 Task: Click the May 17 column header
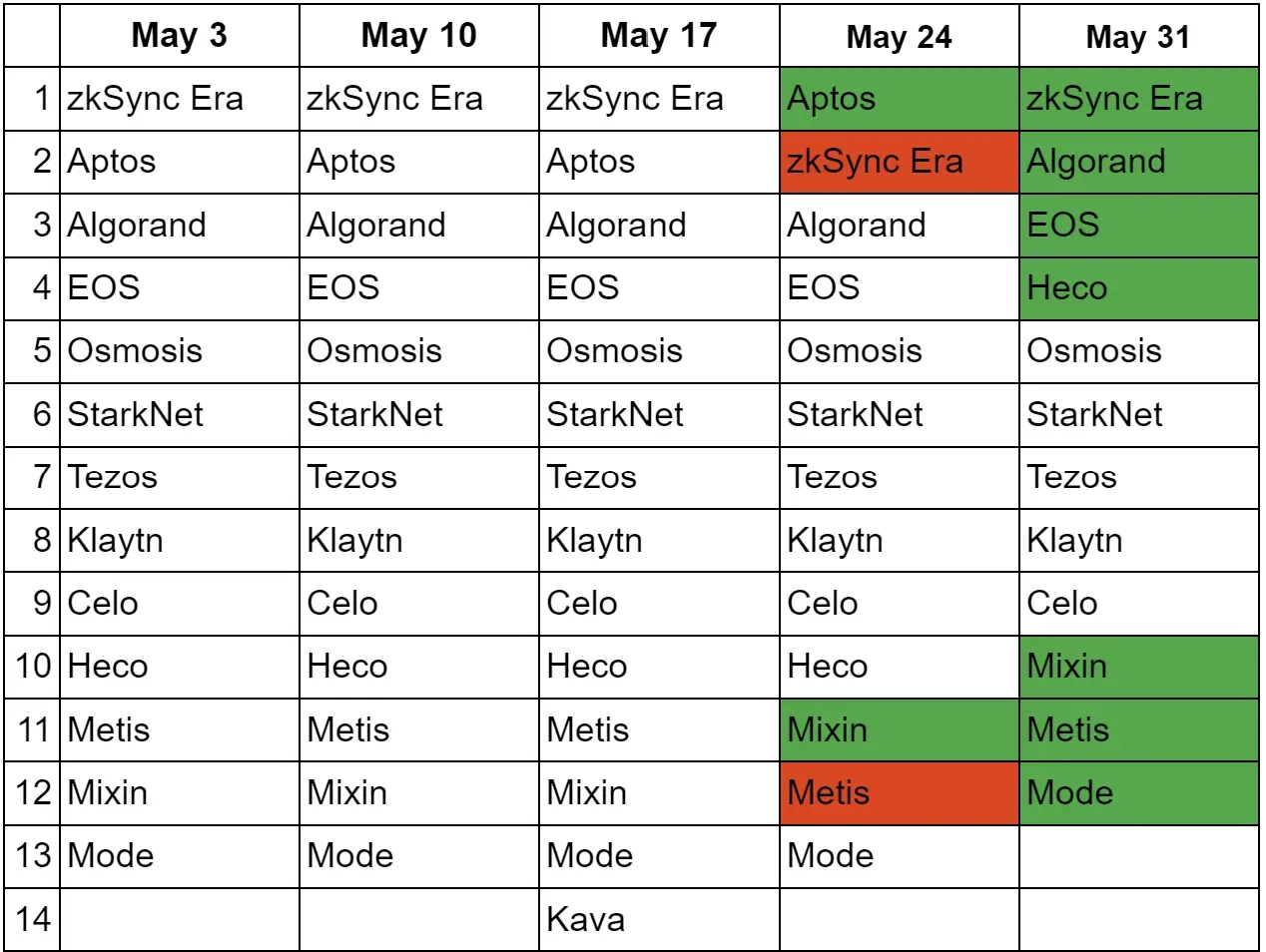point(658,36)
